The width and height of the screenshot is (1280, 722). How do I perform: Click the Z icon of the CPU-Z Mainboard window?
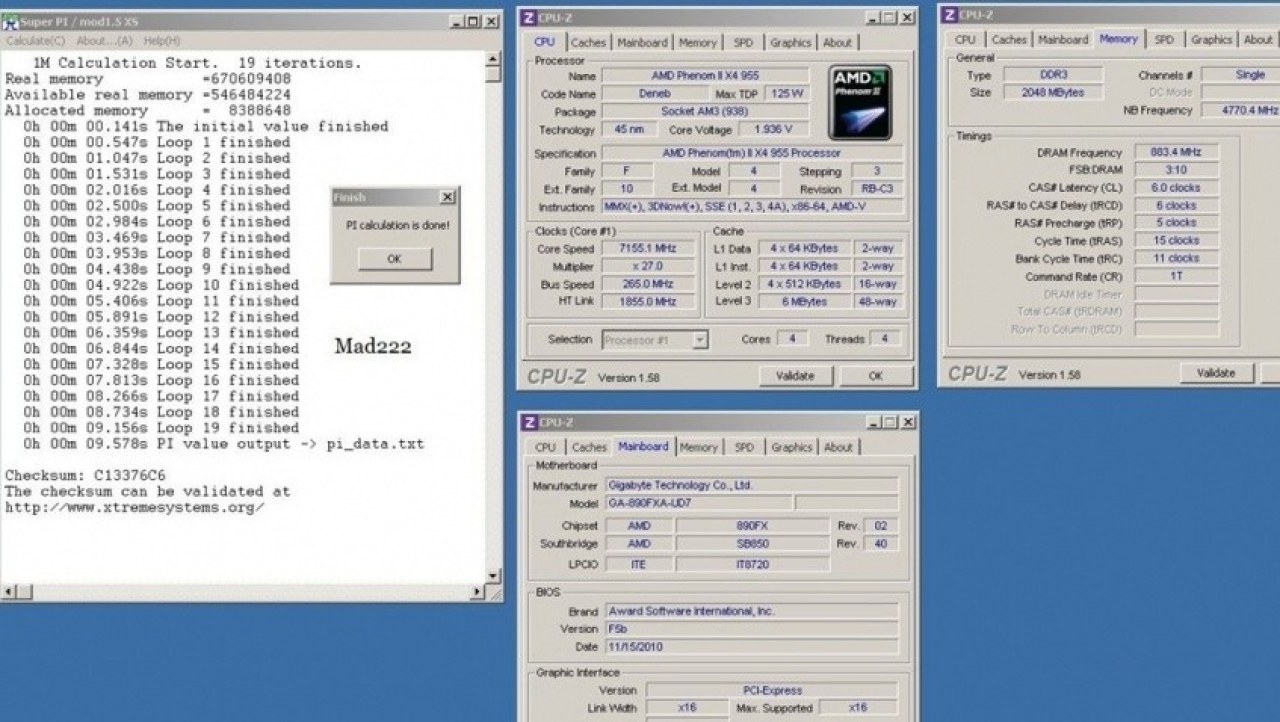(x=529, y=423)
